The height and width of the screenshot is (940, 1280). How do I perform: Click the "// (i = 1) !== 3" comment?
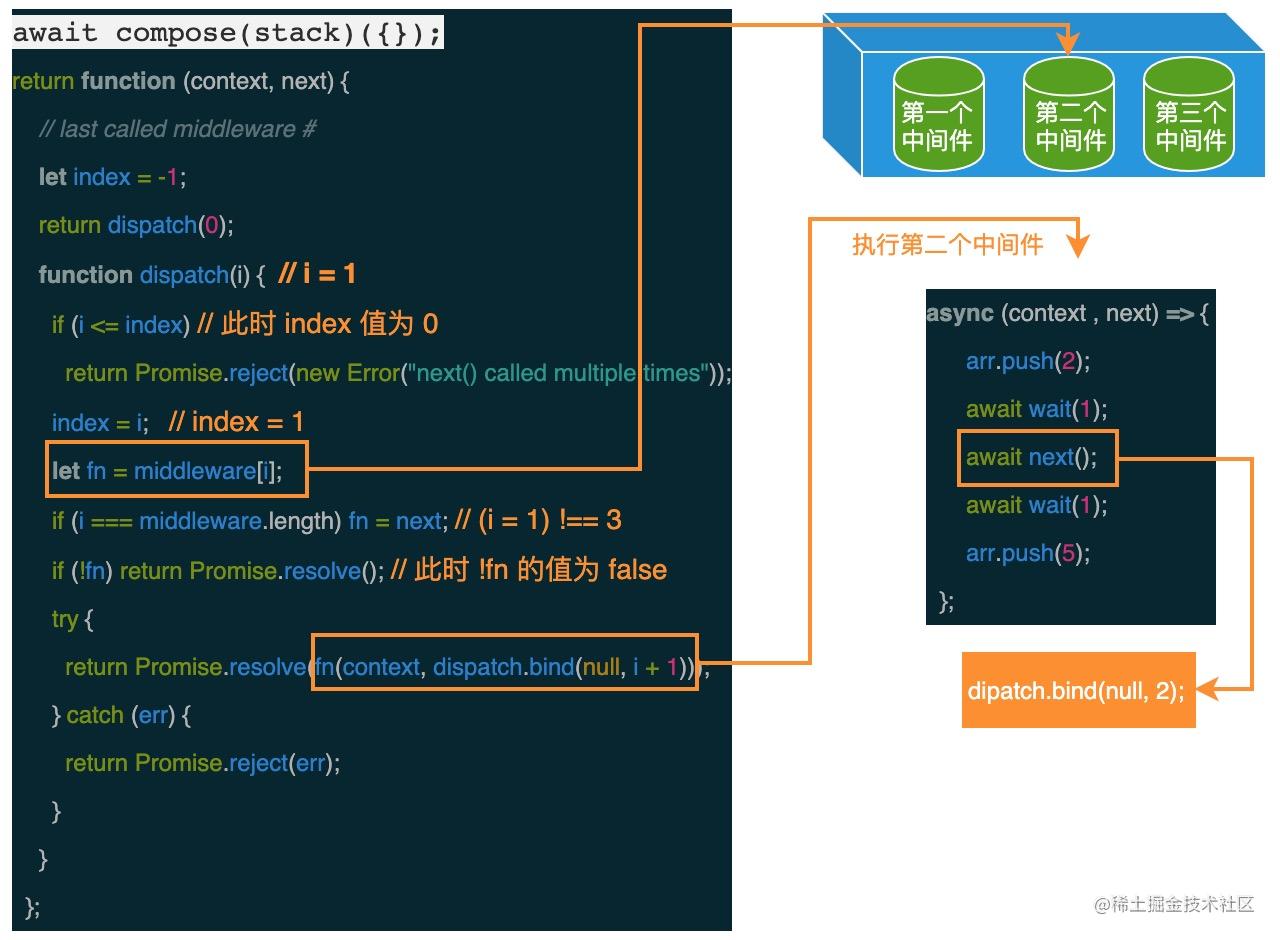pyautogui.click(x=538, y=519)
